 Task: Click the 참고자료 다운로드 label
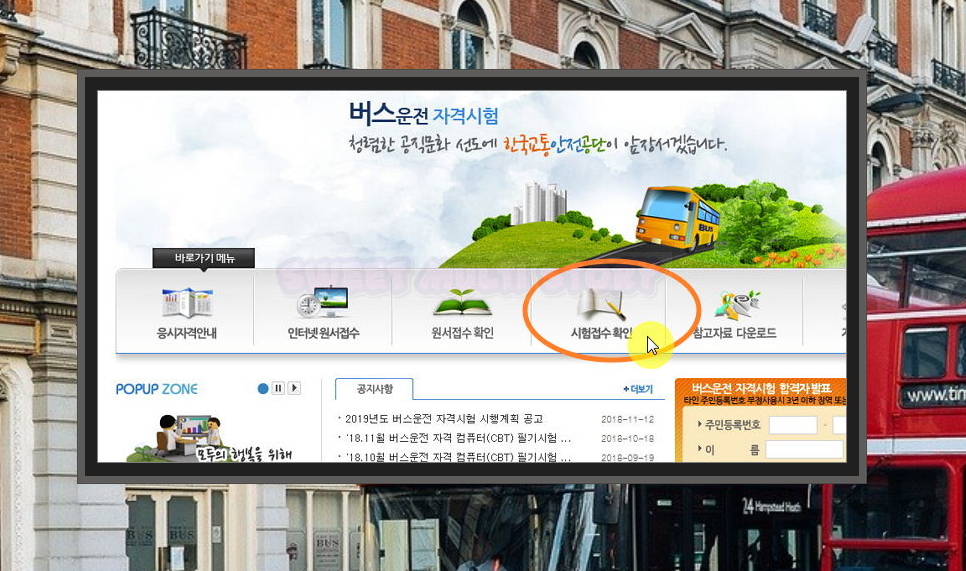(735, 333)
